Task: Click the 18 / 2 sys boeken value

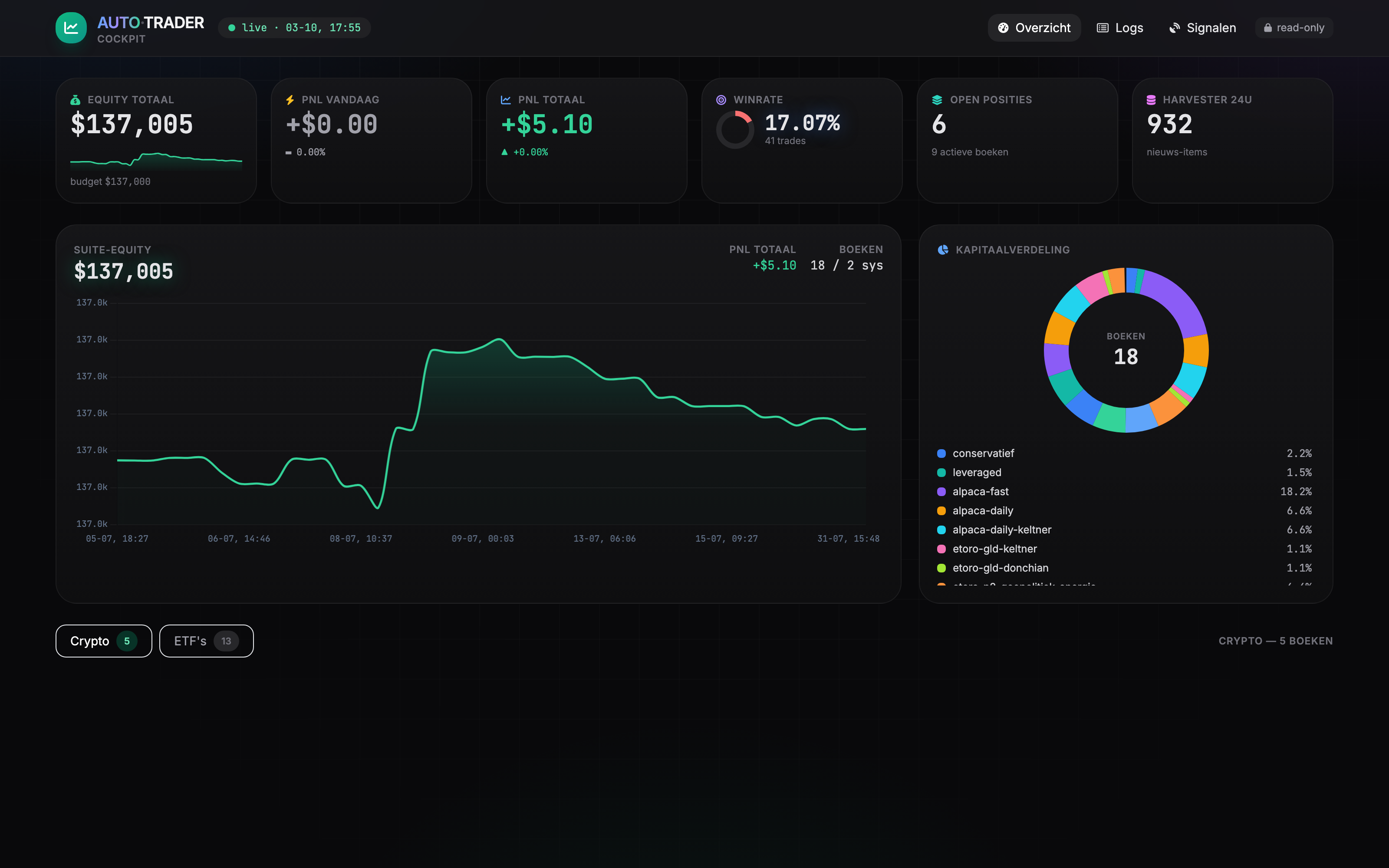Action: pyautogui.click(x=846, y=265)
